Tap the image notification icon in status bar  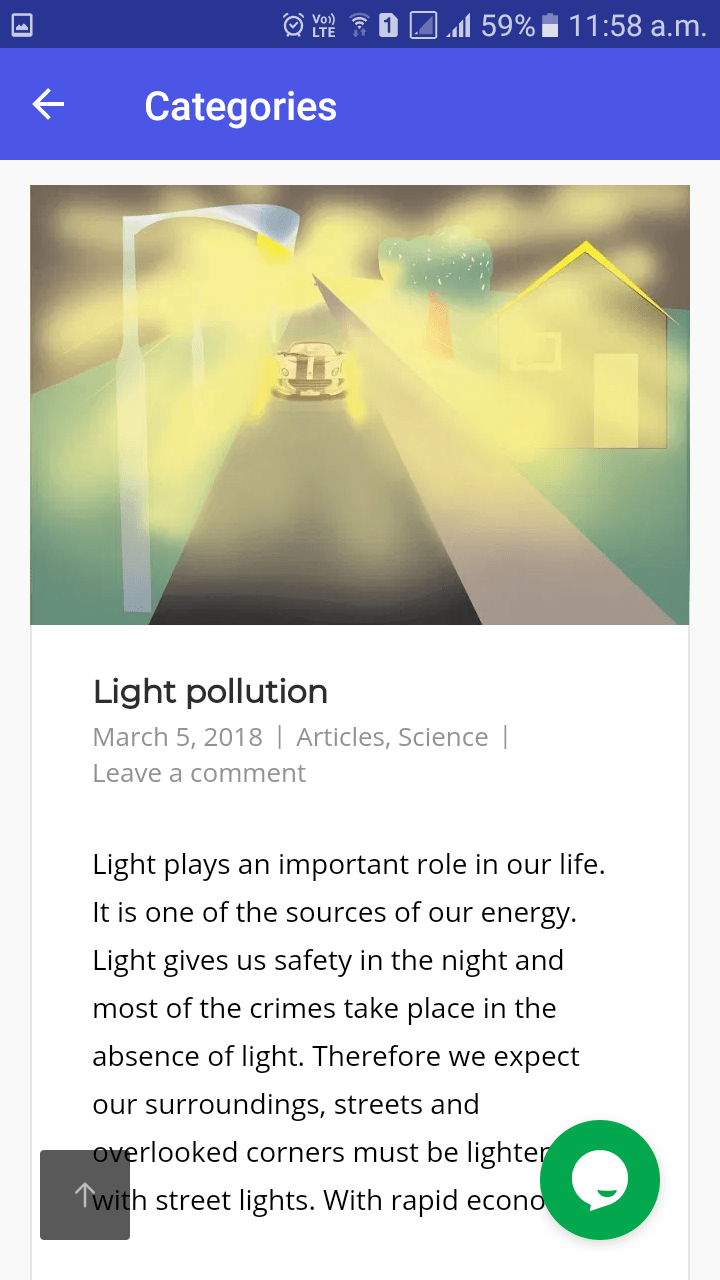click(x=21, y=25)
